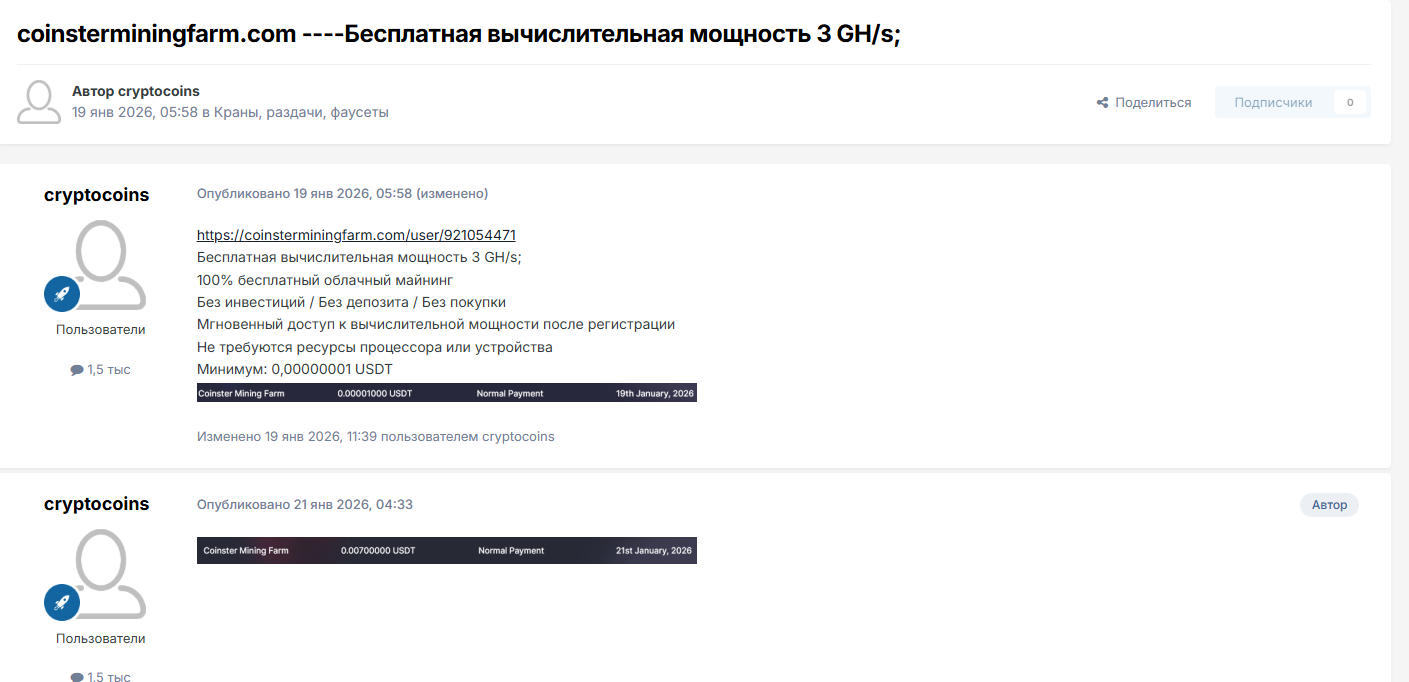Click the rocket badge on second post avatar

point(61,603)
